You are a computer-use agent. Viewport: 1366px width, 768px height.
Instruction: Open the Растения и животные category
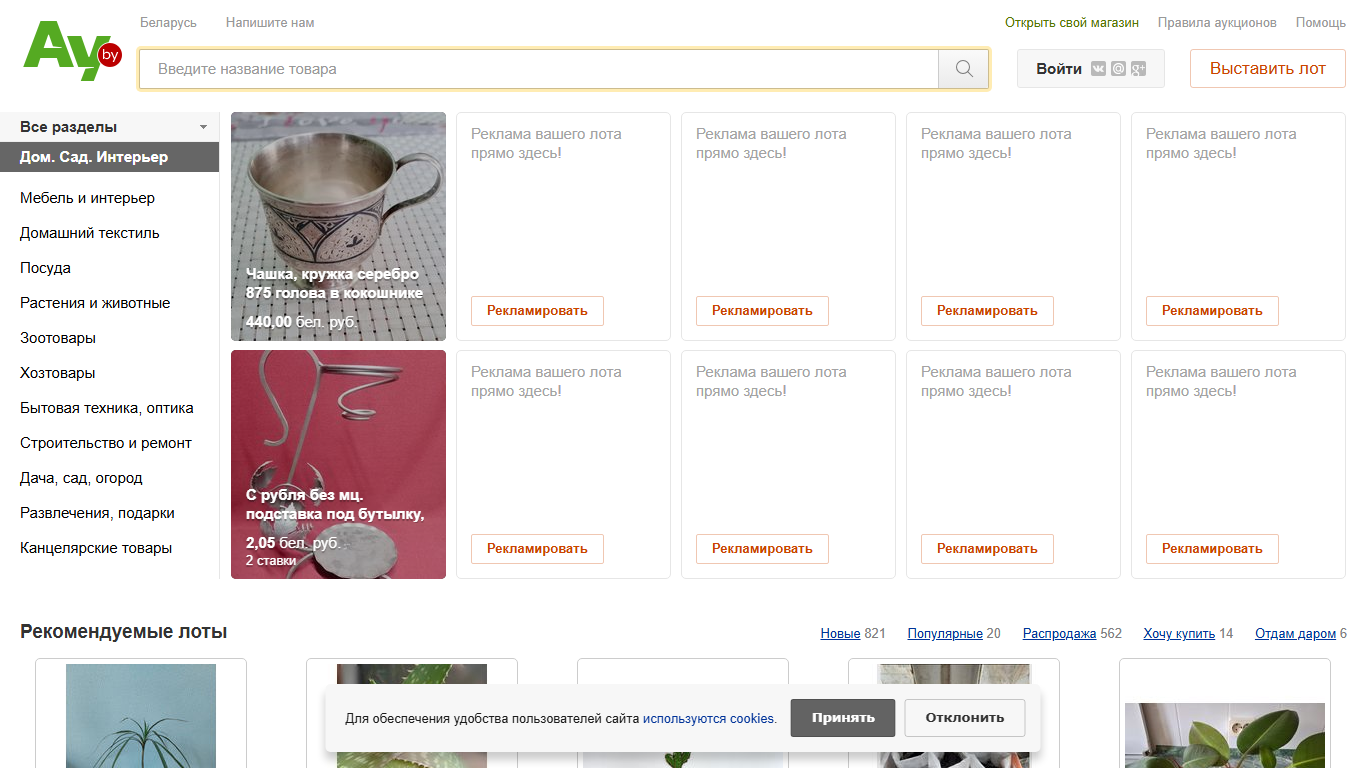click(95, 303)
